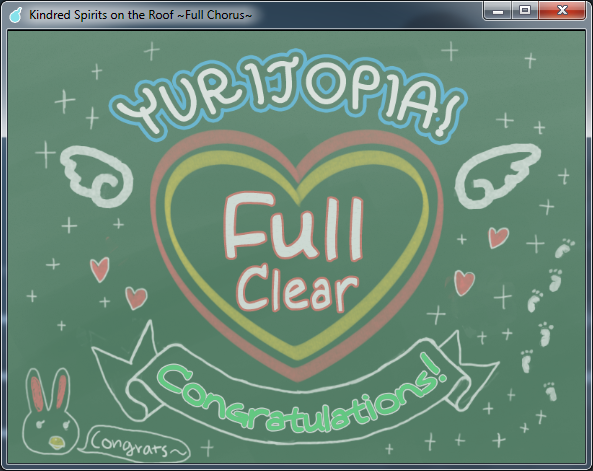
Task: Minimize the Kindred Spirits window
Action: click(498, 11)
